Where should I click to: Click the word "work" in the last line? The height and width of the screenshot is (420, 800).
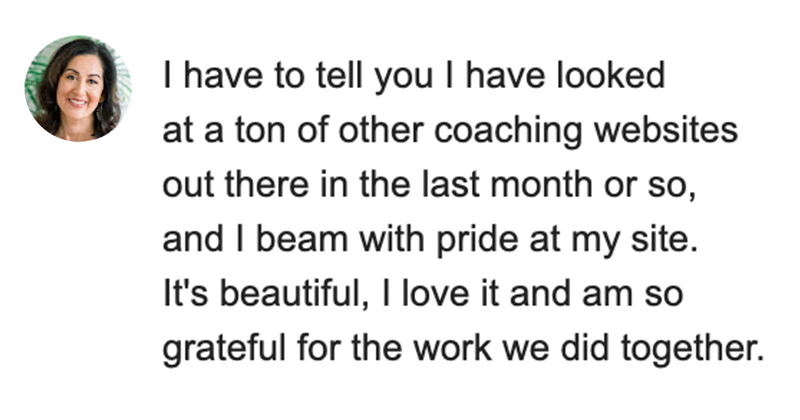pos(452,349)
